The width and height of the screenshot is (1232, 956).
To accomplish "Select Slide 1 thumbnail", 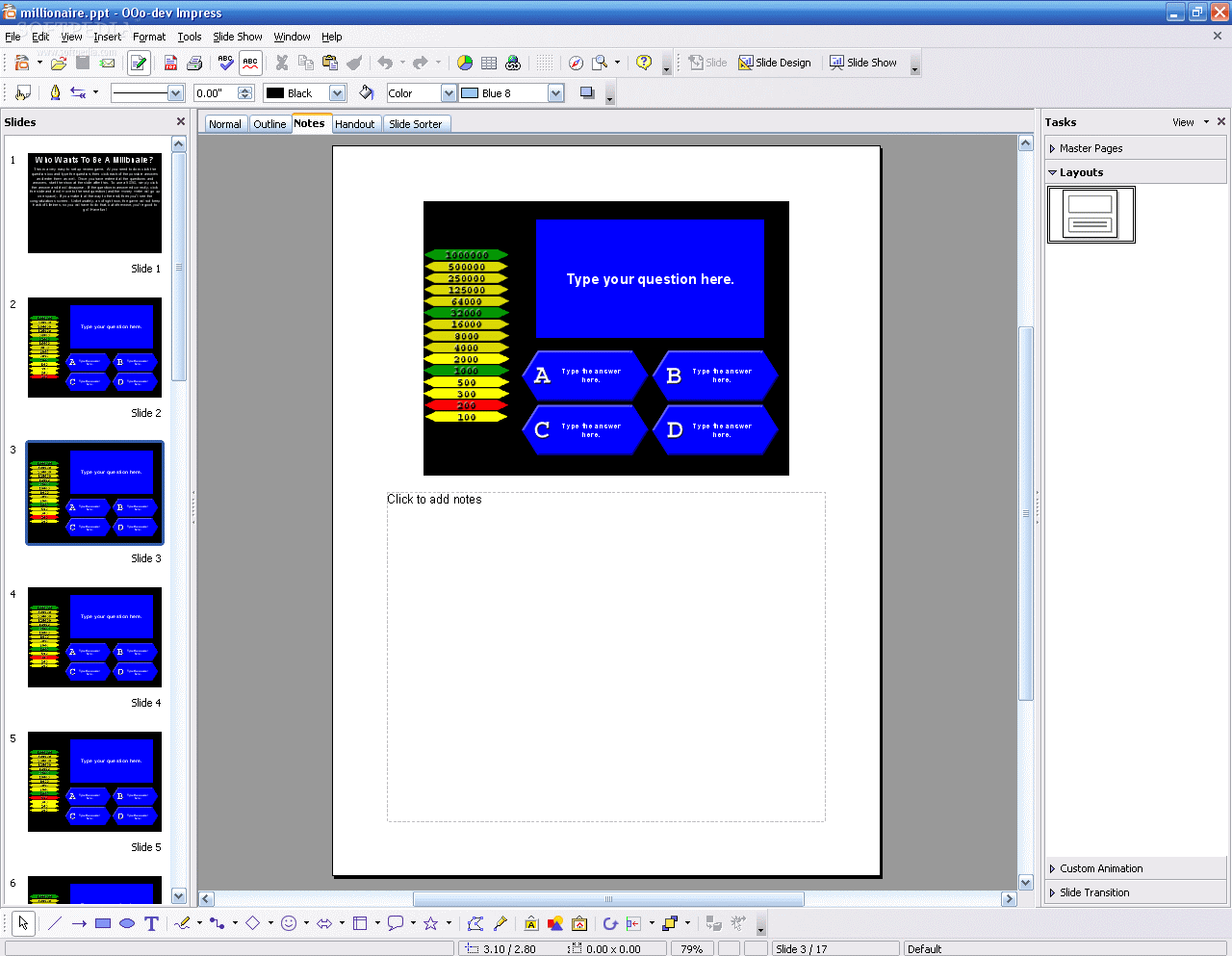I will coord(94,203).
